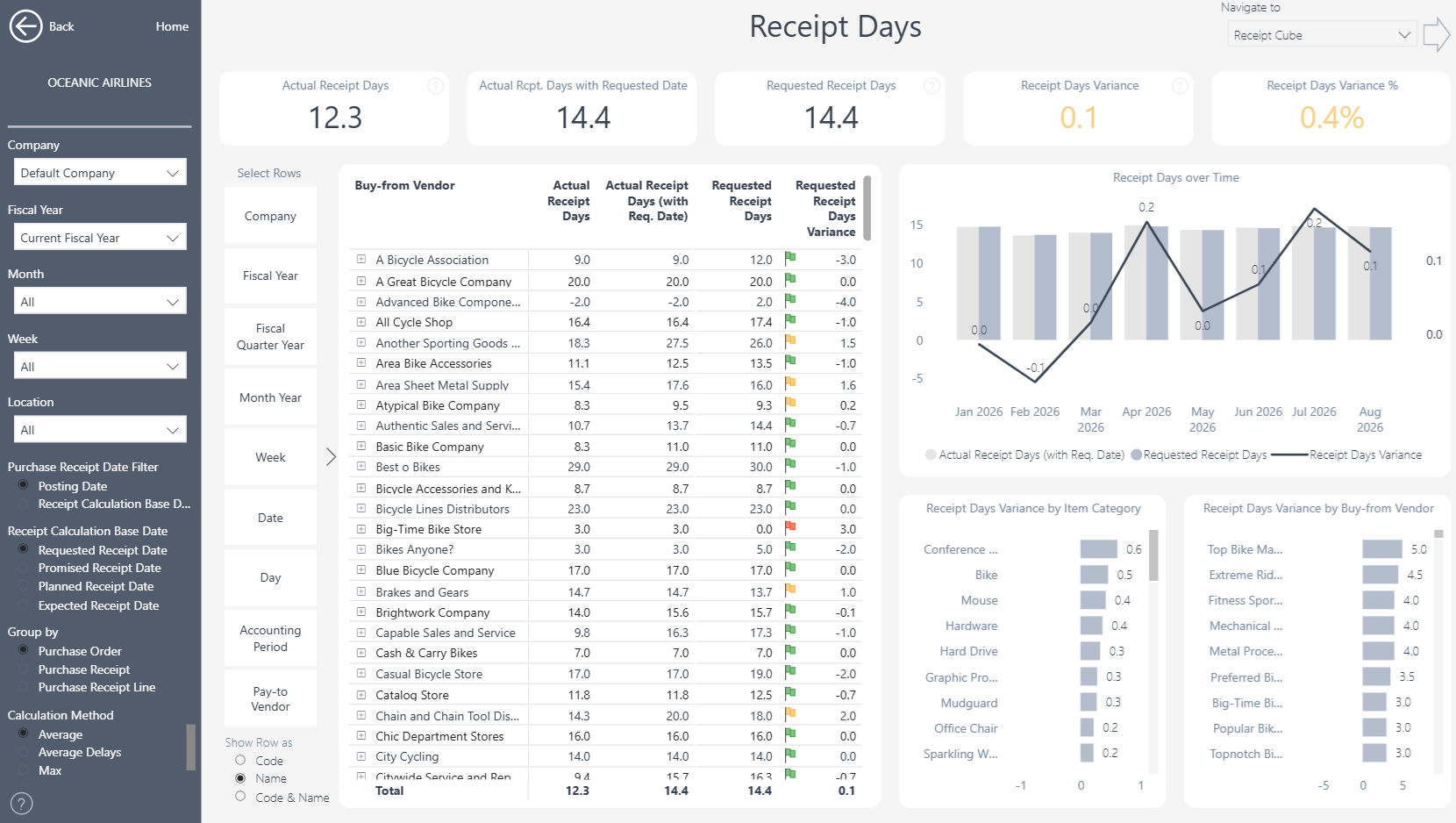The height and width of the screenshot is (823, 1456).
Task: Click the info icon on Actual Receipt Days card
Action: click(435, 86)
